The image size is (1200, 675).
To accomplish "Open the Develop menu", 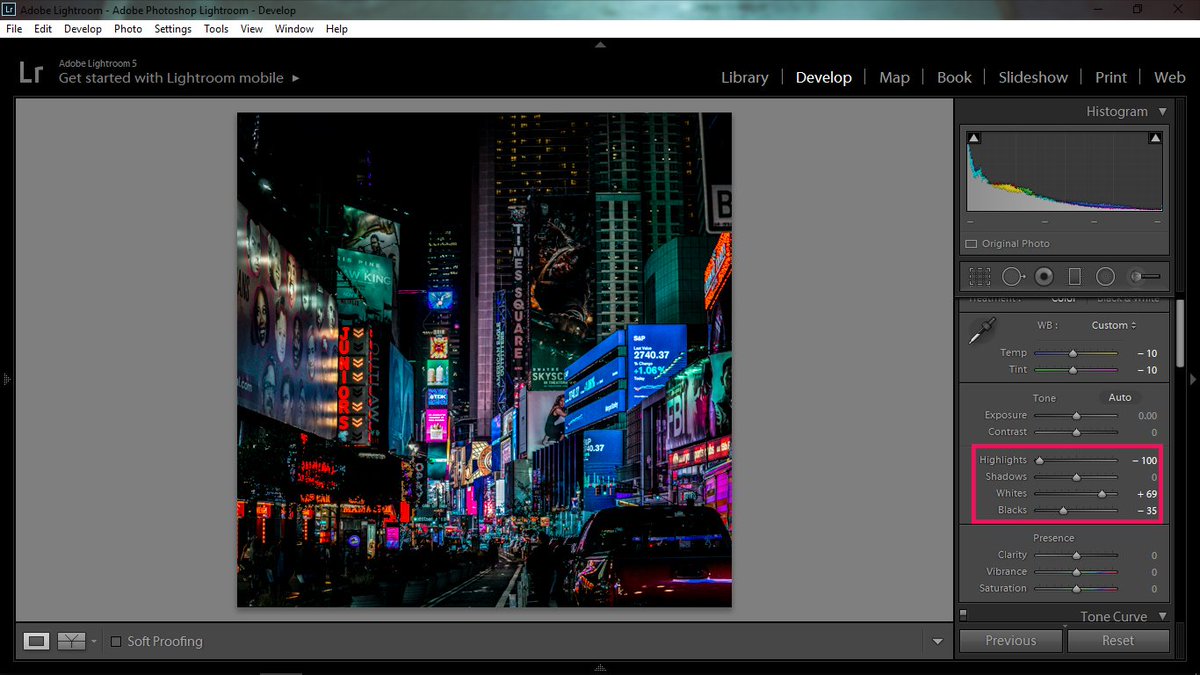I will [84, 29].
